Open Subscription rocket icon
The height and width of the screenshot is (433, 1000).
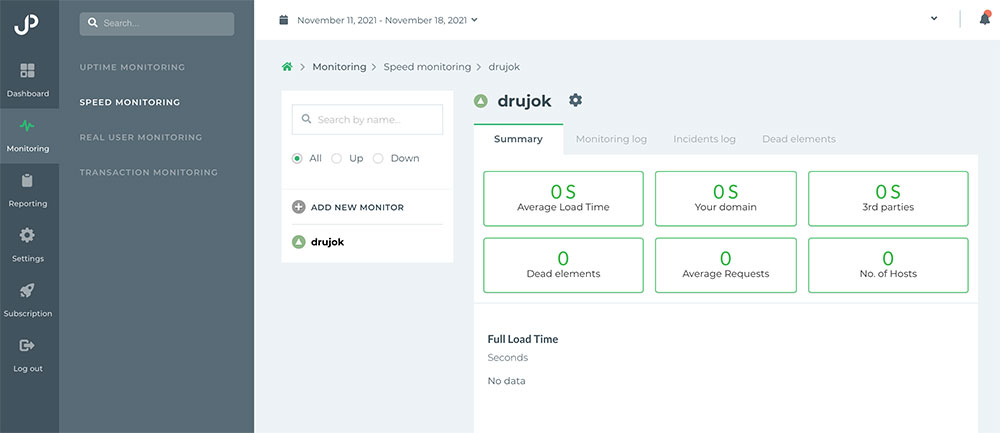pyautogui.click(x=27, y=291)
